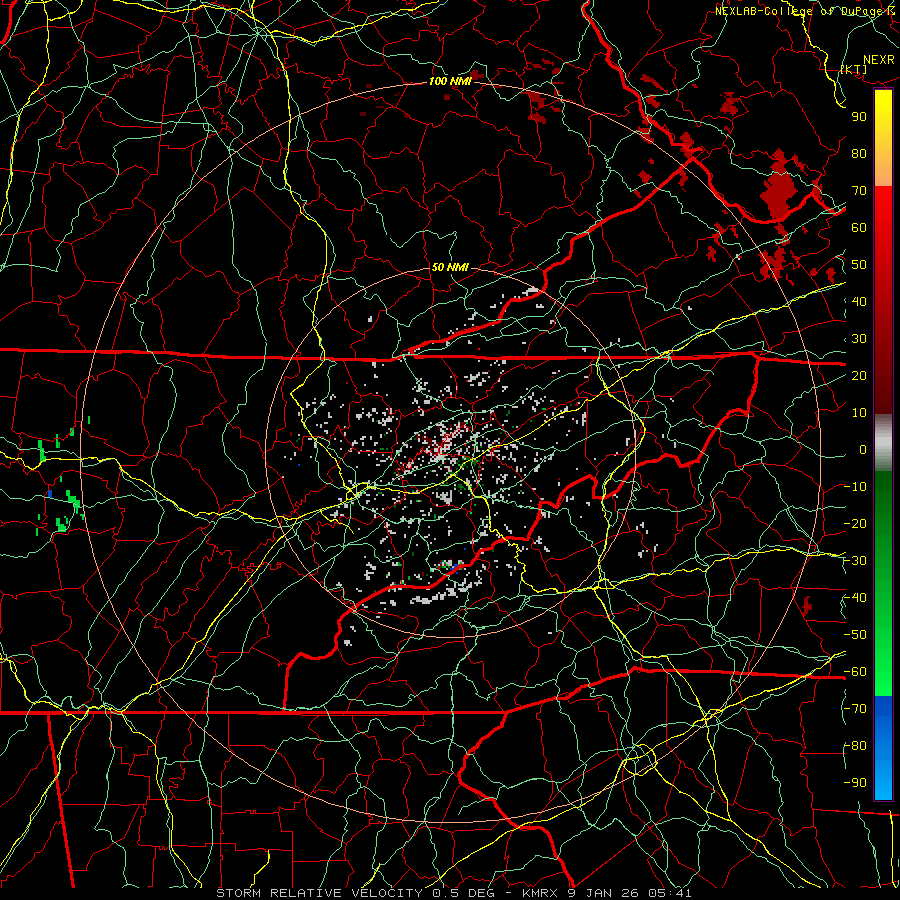Select the -80 scale value
This screenshot has height=900, width=900.
point(856,746)
